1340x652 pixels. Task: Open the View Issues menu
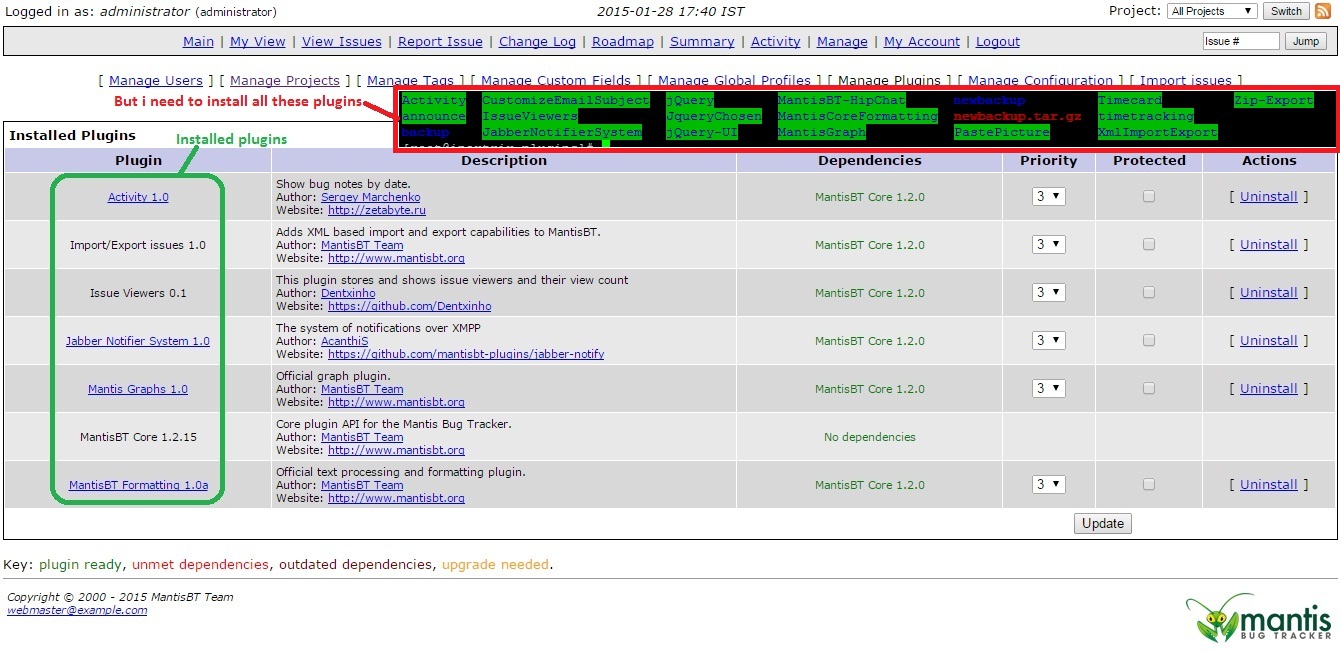341,42
